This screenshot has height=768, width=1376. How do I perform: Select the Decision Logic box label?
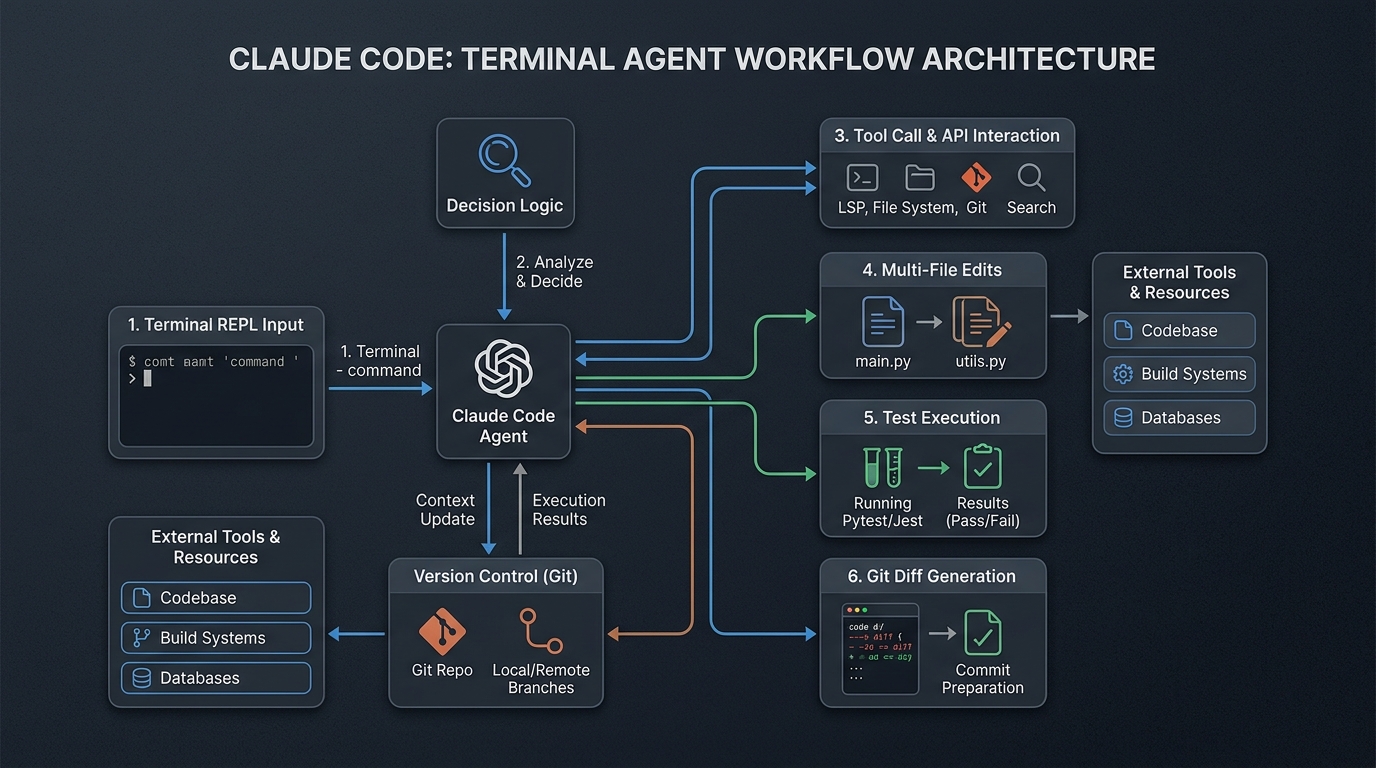505,206
